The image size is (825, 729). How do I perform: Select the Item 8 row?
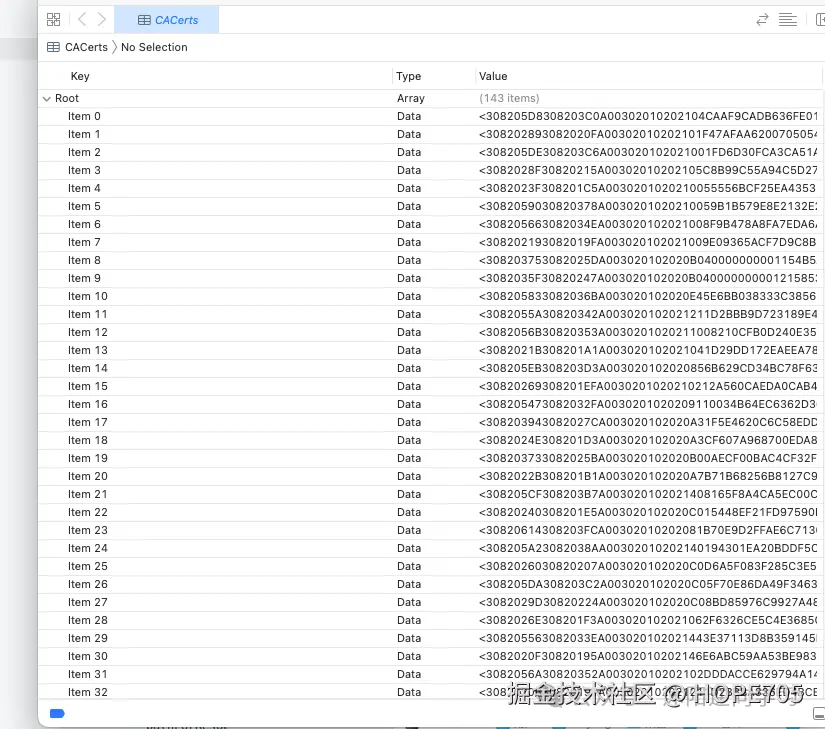click(x=430, y=260)
